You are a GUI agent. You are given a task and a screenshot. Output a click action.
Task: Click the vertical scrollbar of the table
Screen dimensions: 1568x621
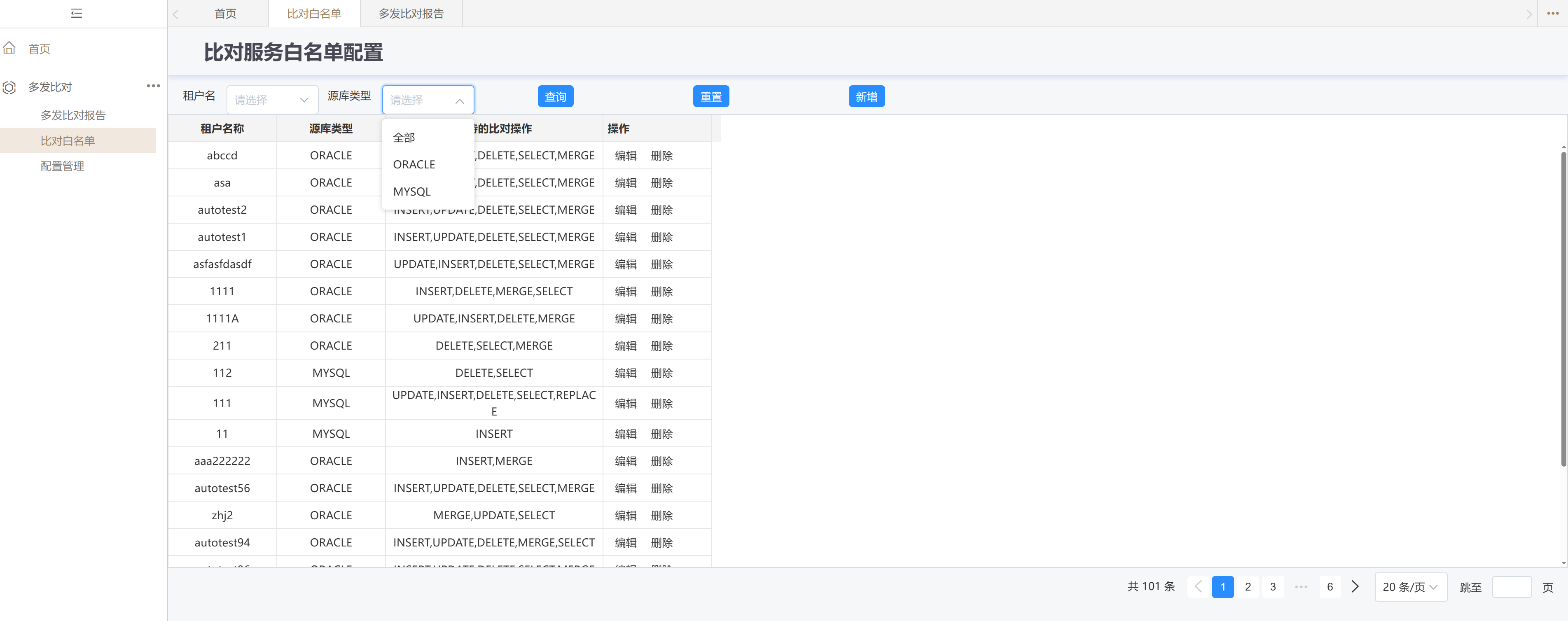pyautogui.click(x=1563, y=309)
